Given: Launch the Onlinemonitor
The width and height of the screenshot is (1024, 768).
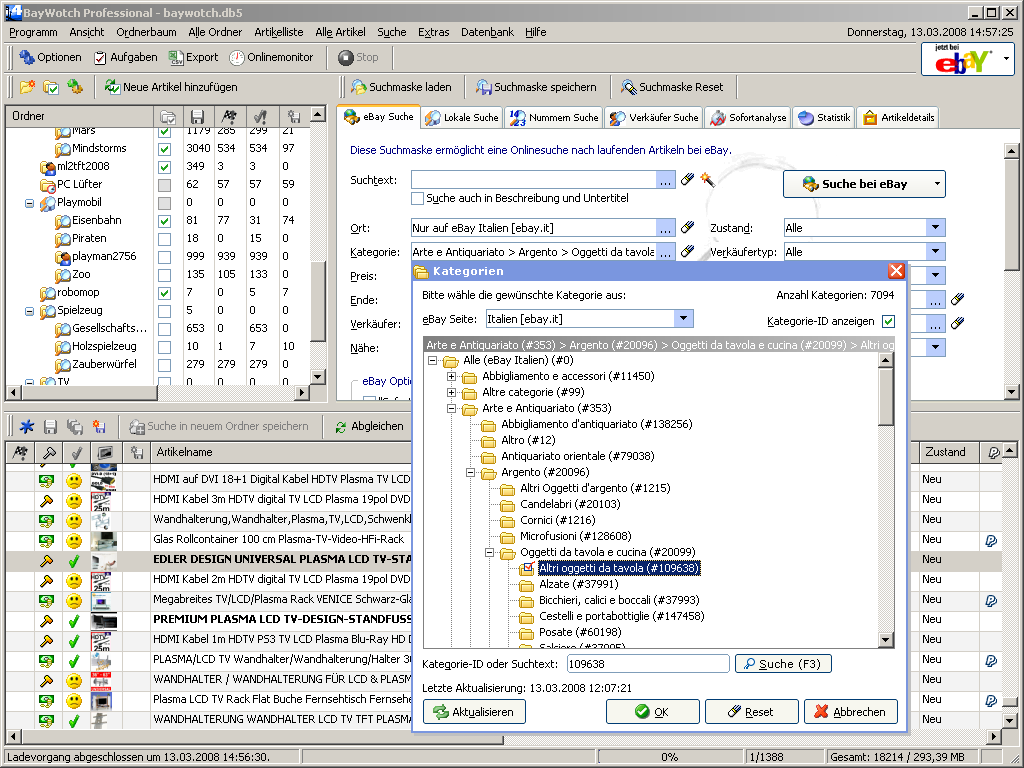Looking at the screenshot, I should click(272, 57).
